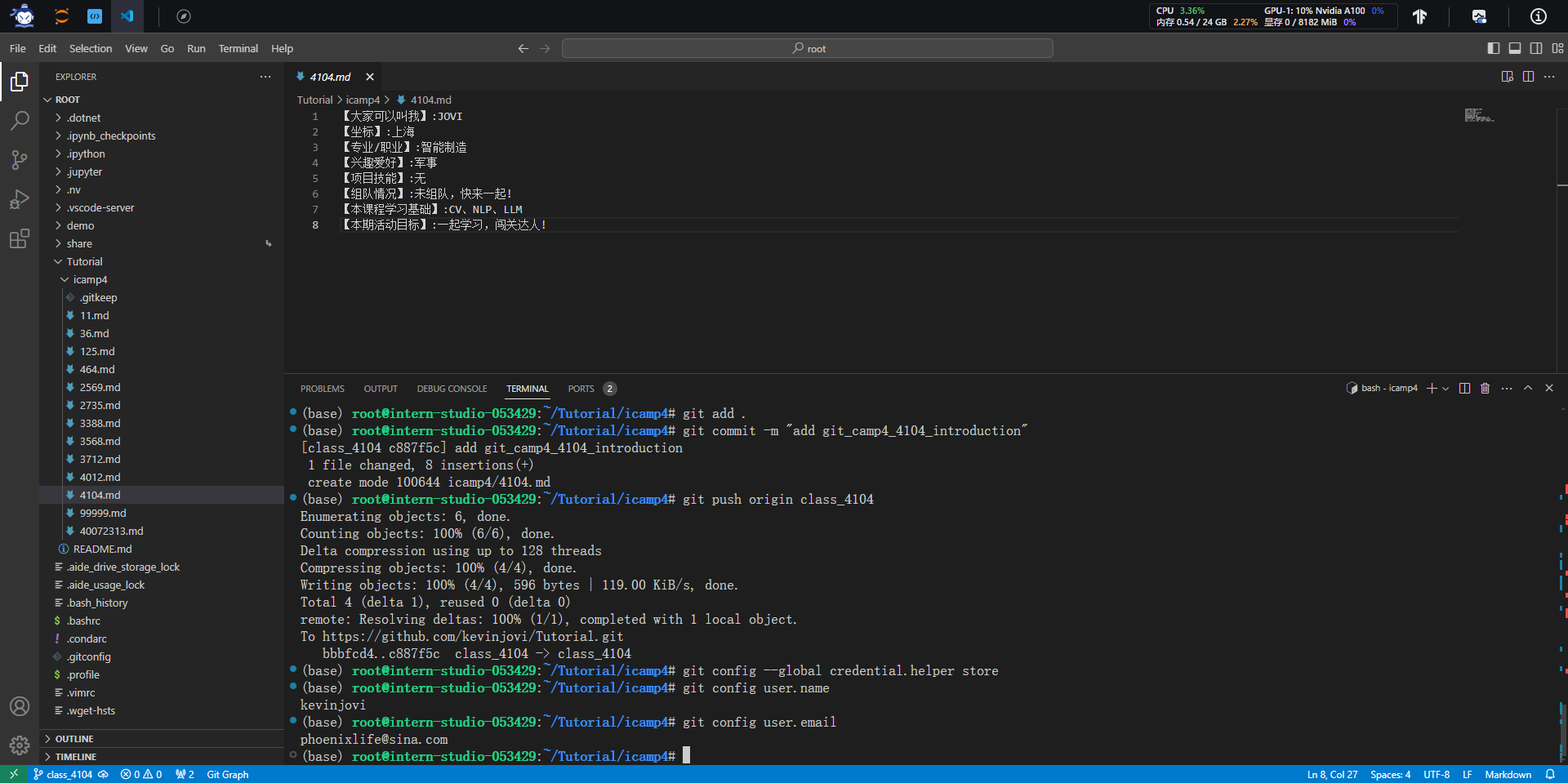Create a new terminal with plus icon
1568x783 pixels.
pyautogui.click(x=1432, y=389)
